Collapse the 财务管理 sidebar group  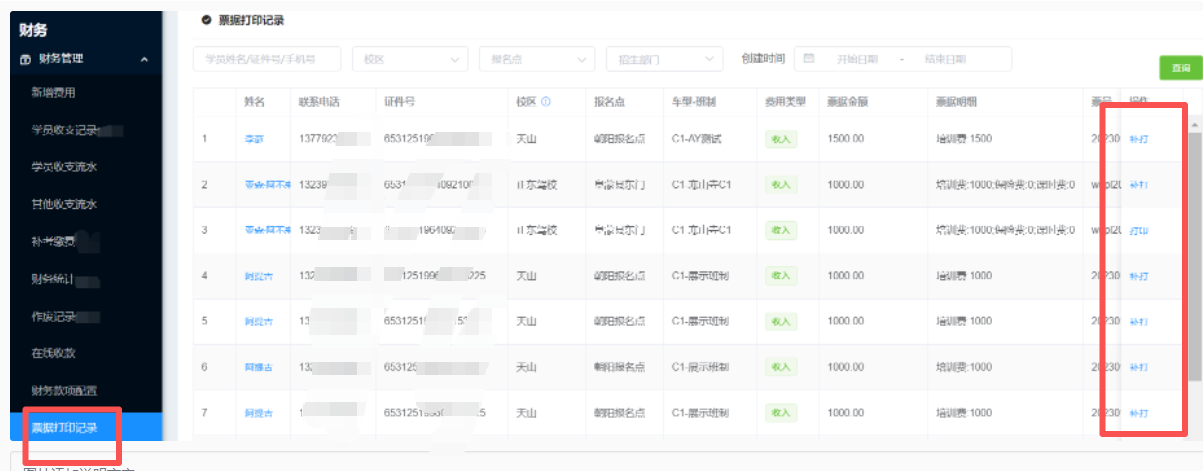coord(144,60)
